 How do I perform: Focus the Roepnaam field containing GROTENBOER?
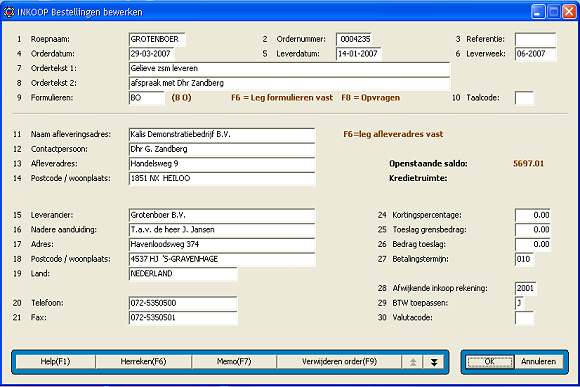point(157,39)
